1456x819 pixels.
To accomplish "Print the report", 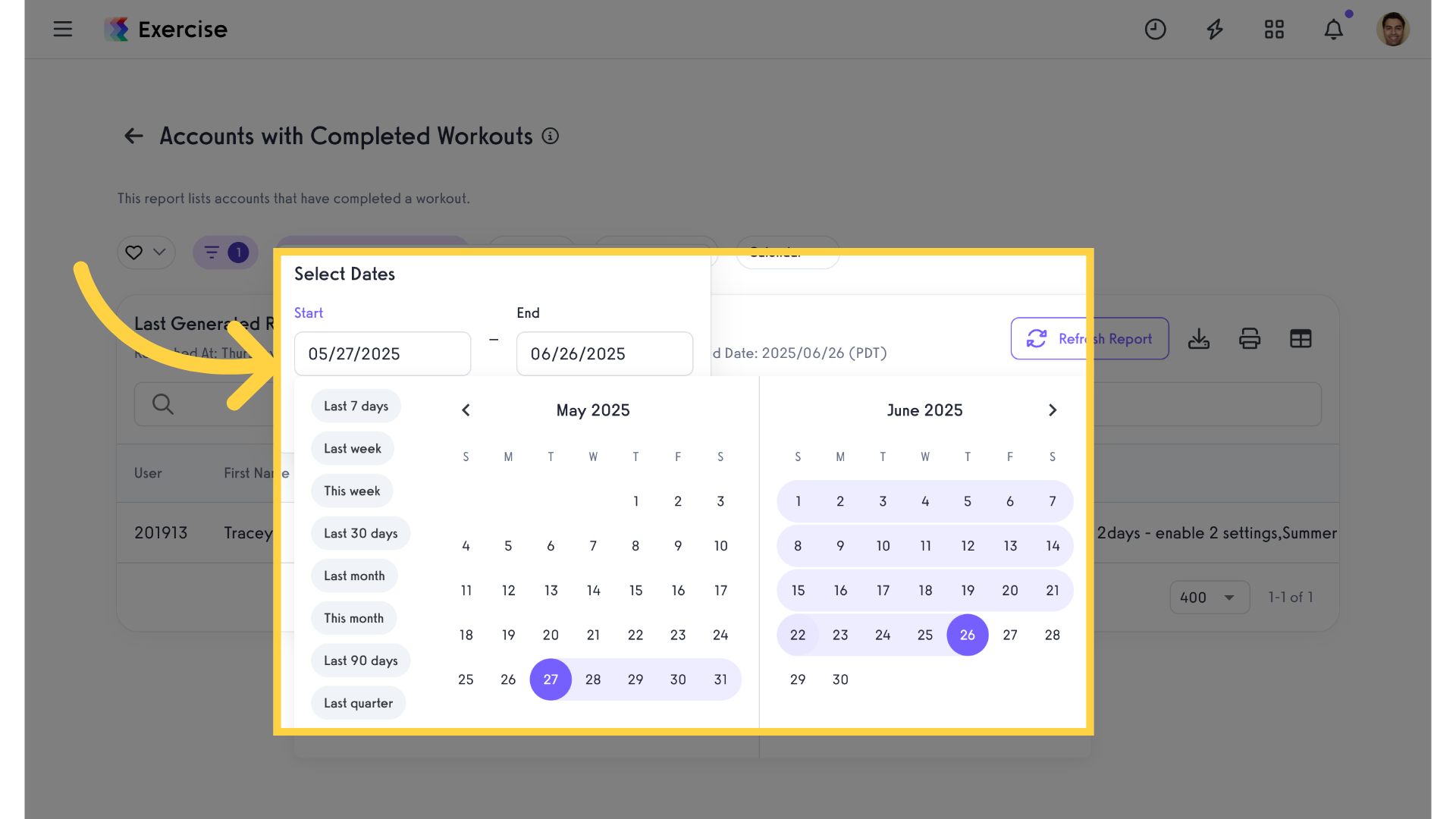I will [1250, 339].
